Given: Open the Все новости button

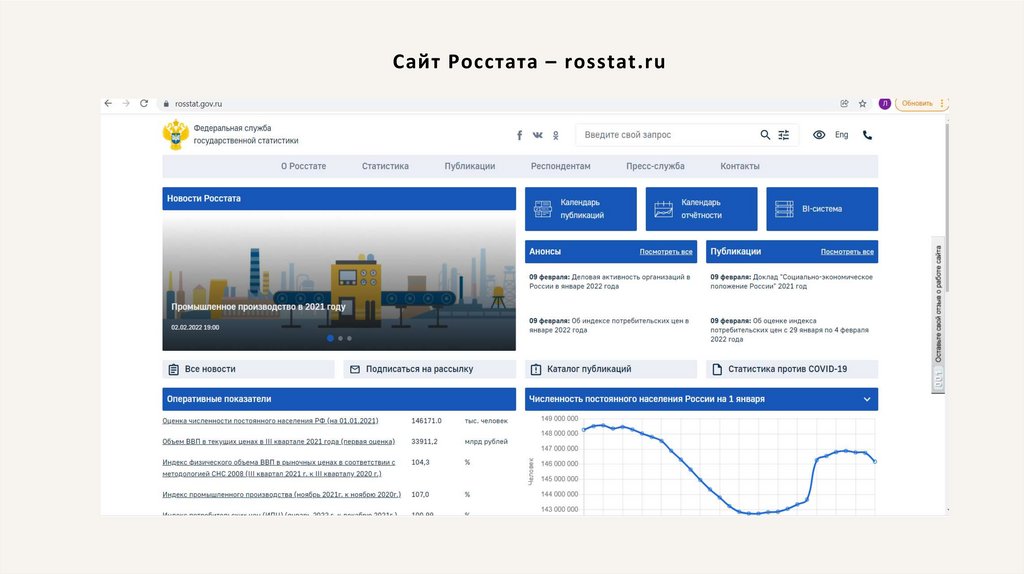Looking at the screenshot, I should click(248, 369).
